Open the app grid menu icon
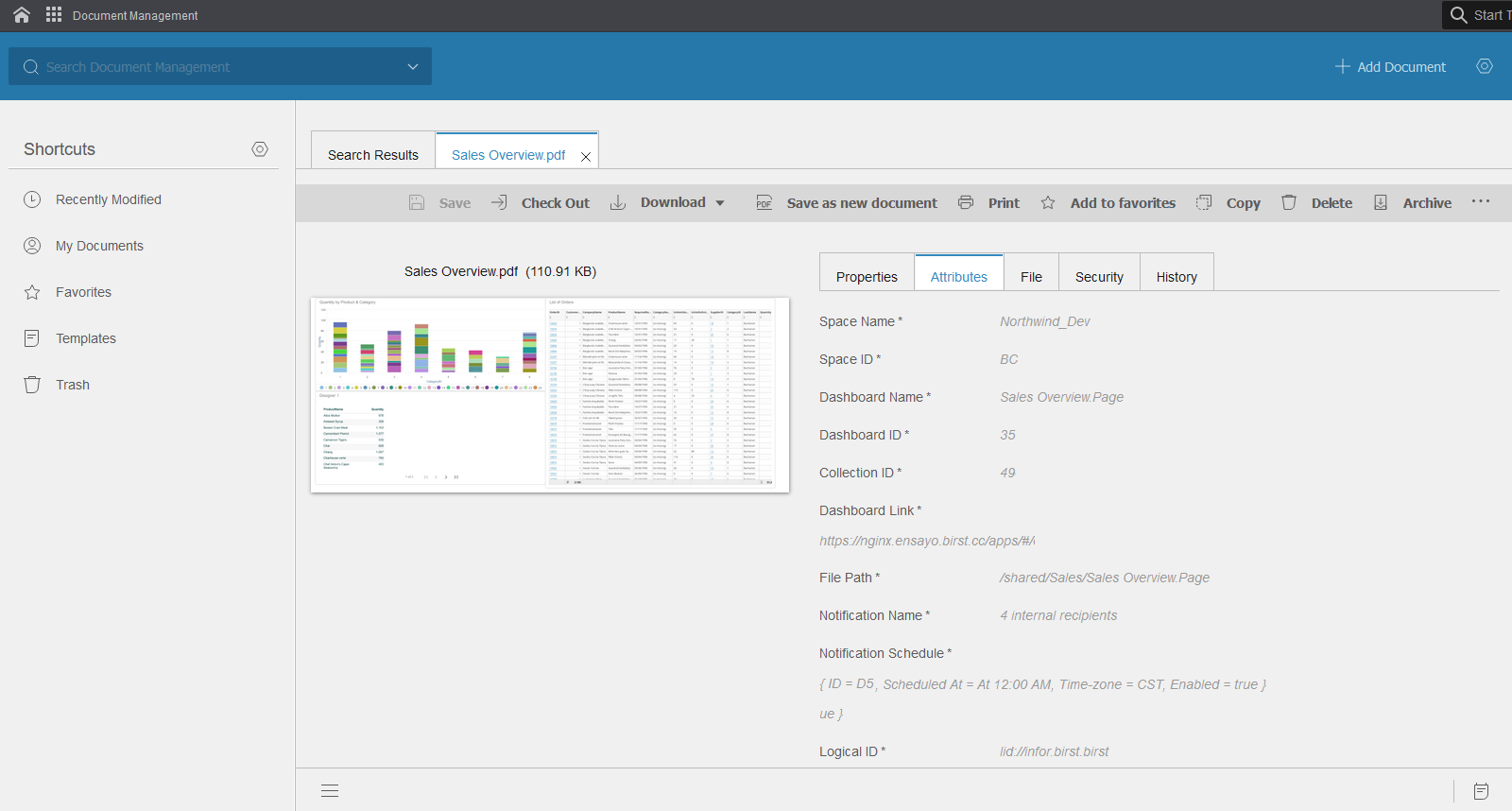The width and height of the screenshot is (1512, 811). (x=54, y=15)
